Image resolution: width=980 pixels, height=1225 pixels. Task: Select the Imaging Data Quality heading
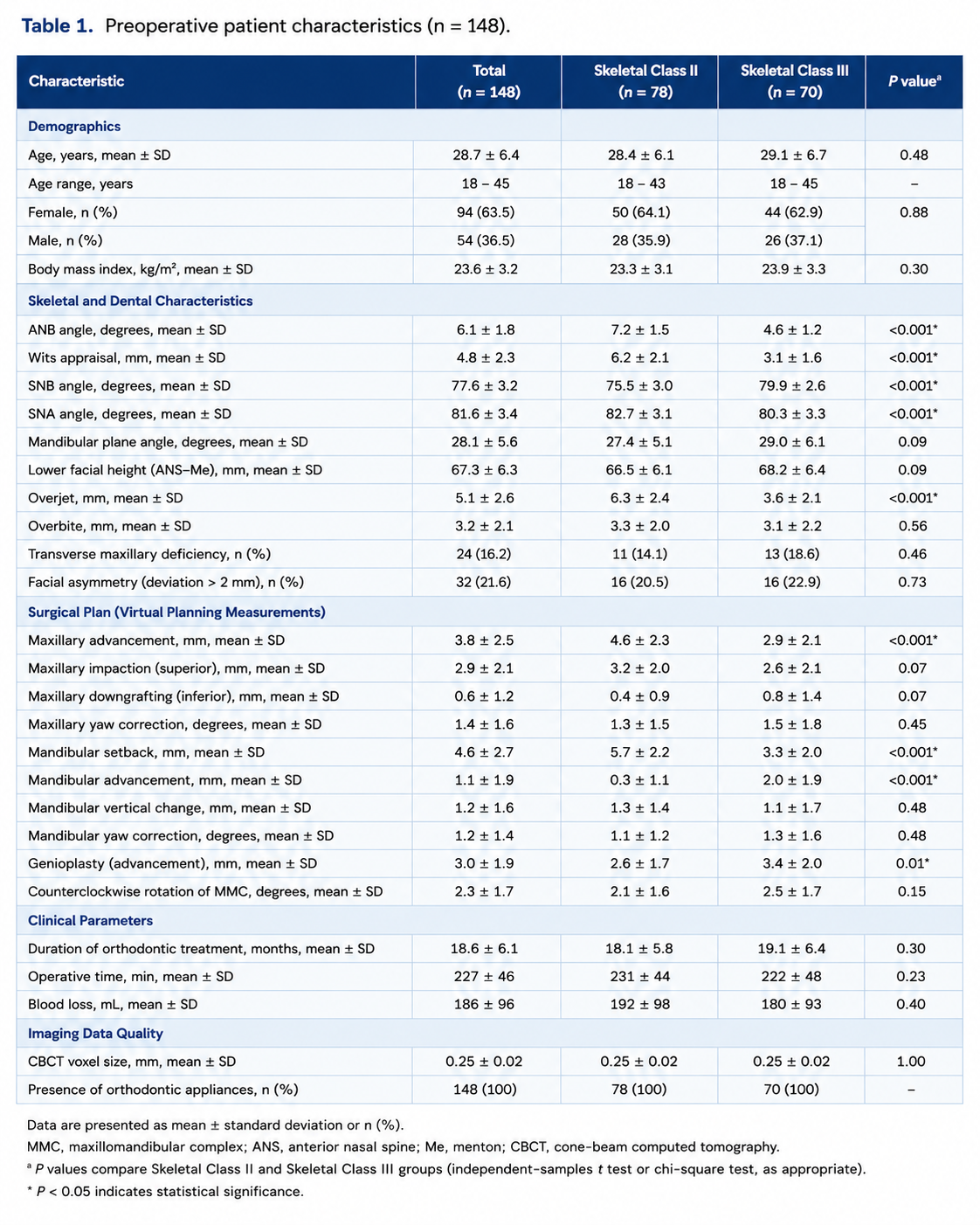tap(95, 1034)
